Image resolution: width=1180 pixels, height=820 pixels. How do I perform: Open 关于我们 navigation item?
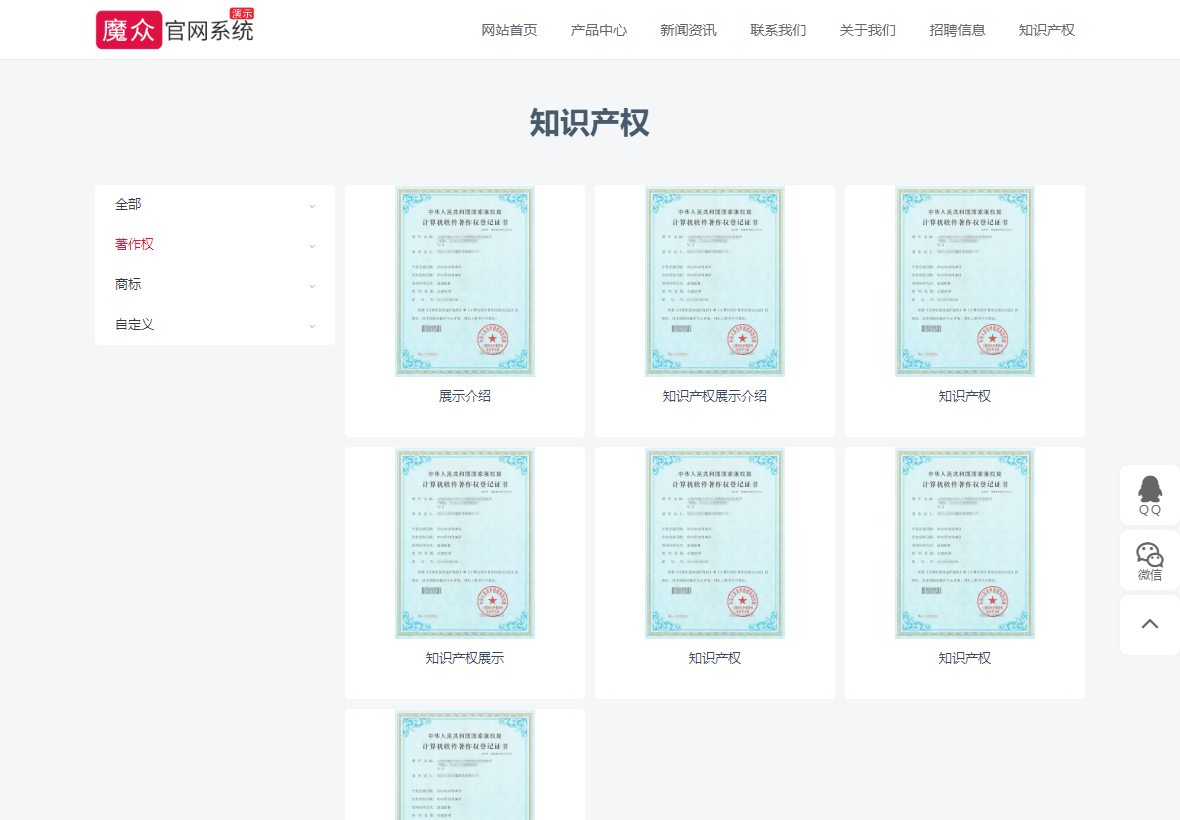pos(868,30)
